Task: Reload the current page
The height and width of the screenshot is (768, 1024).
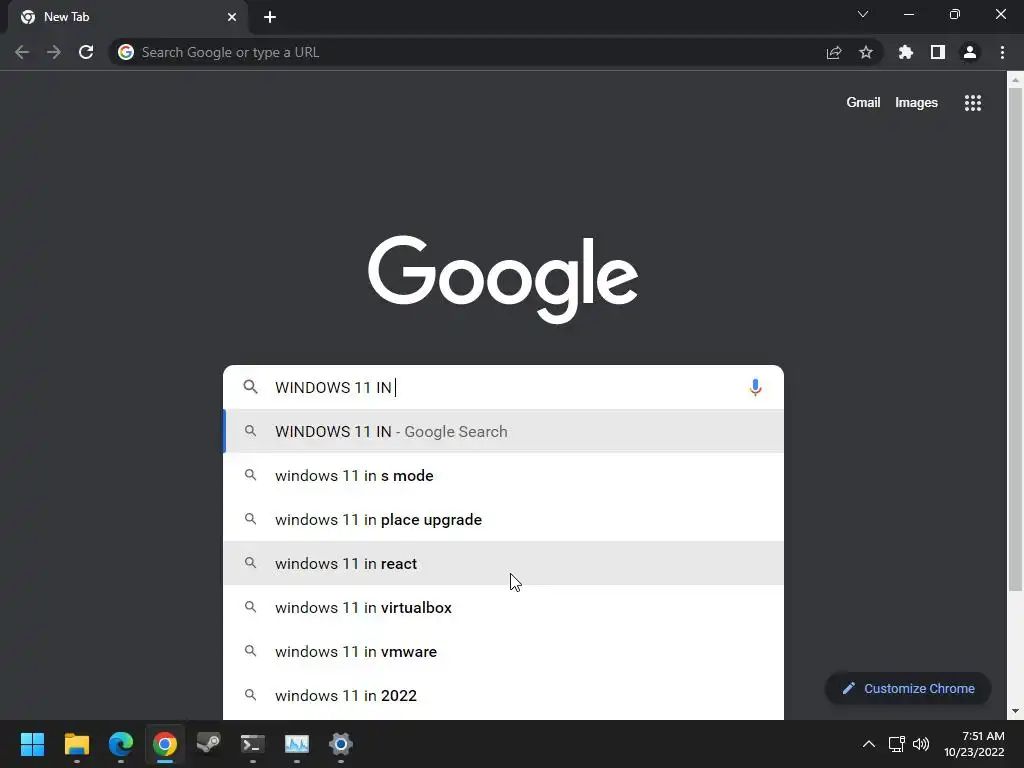Action: coord(86,52)
